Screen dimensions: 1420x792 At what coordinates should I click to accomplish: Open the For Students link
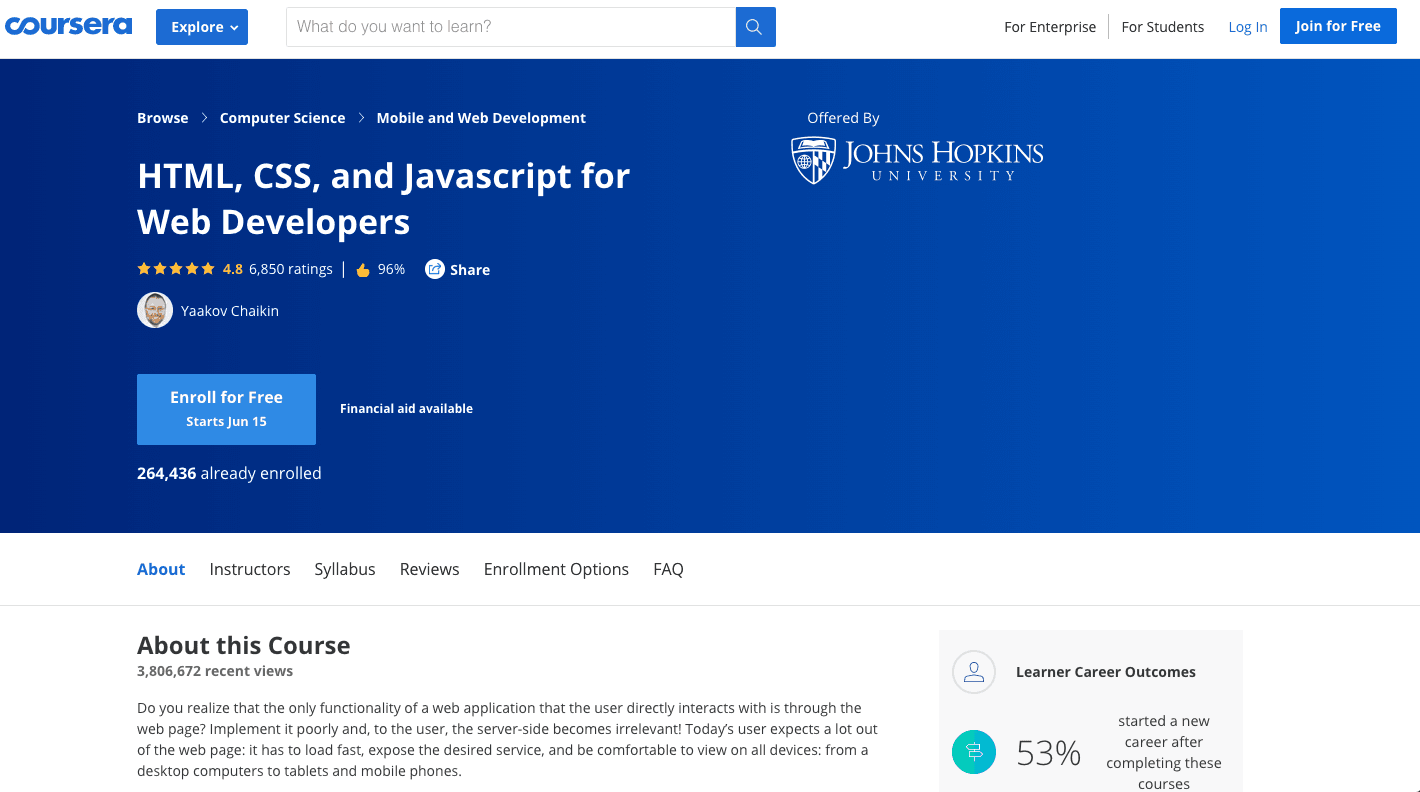[x=1162, y=27]
